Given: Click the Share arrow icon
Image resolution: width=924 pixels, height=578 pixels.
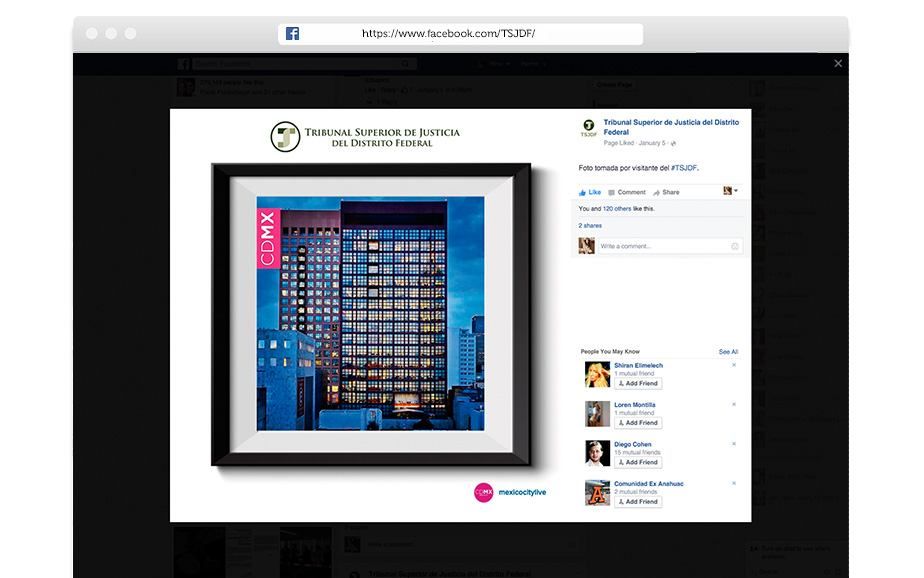Looking at the screenshot, I should tap(656, 193).
